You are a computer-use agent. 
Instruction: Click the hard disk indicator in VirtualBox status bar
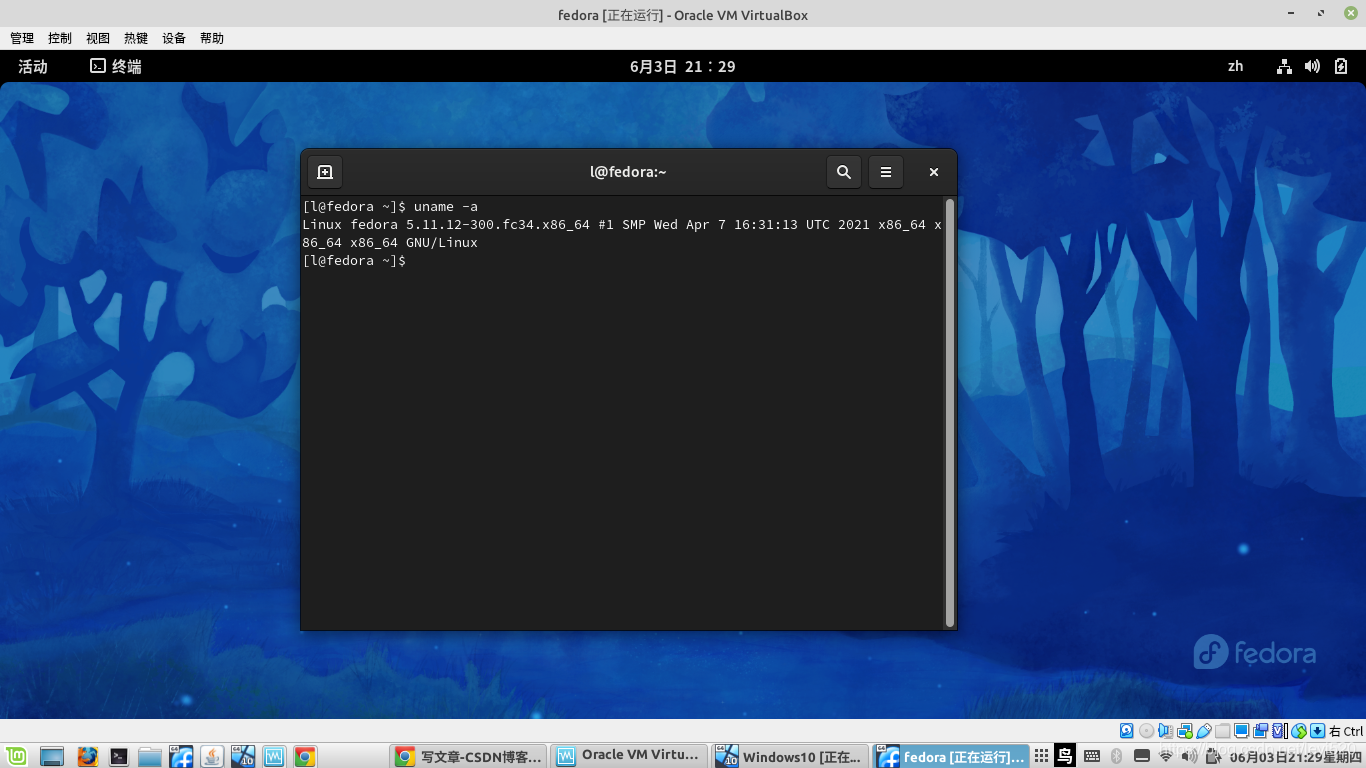[1127, 731]
